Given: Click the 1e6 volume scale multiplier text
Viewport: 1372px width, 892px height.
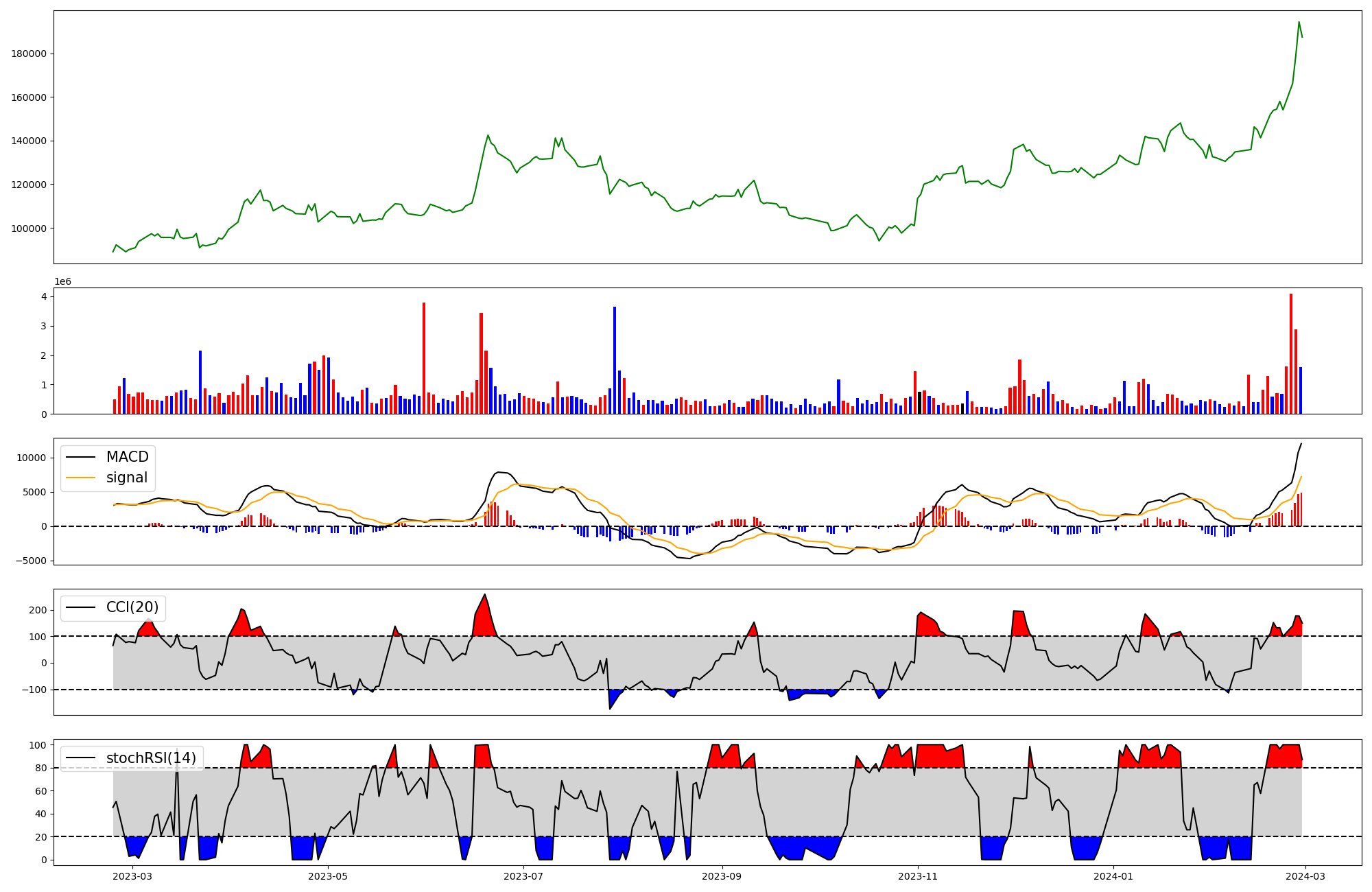Looking at the screenshot, I should tap(62, 282).
